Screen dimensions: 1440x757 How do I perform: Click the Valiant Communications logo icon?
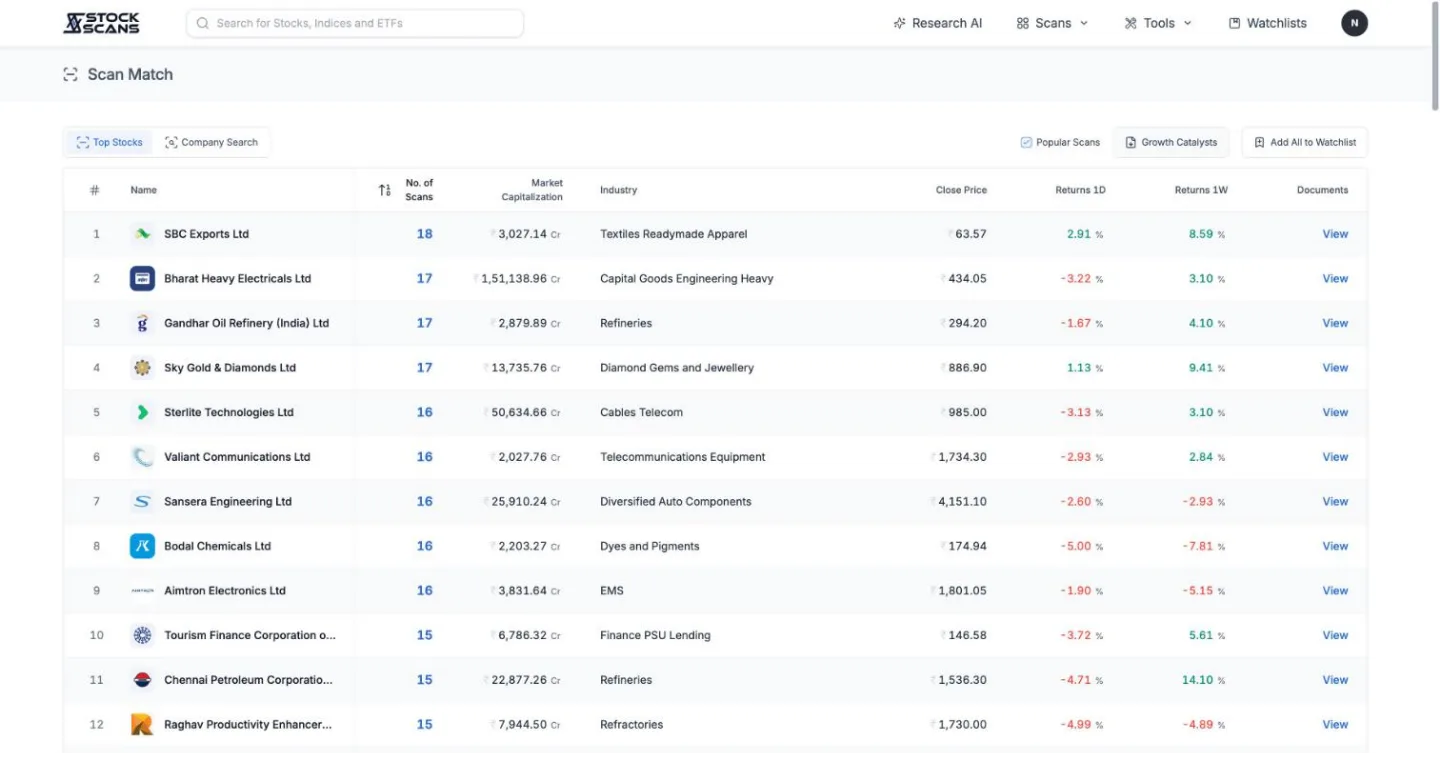coord(142,457)
